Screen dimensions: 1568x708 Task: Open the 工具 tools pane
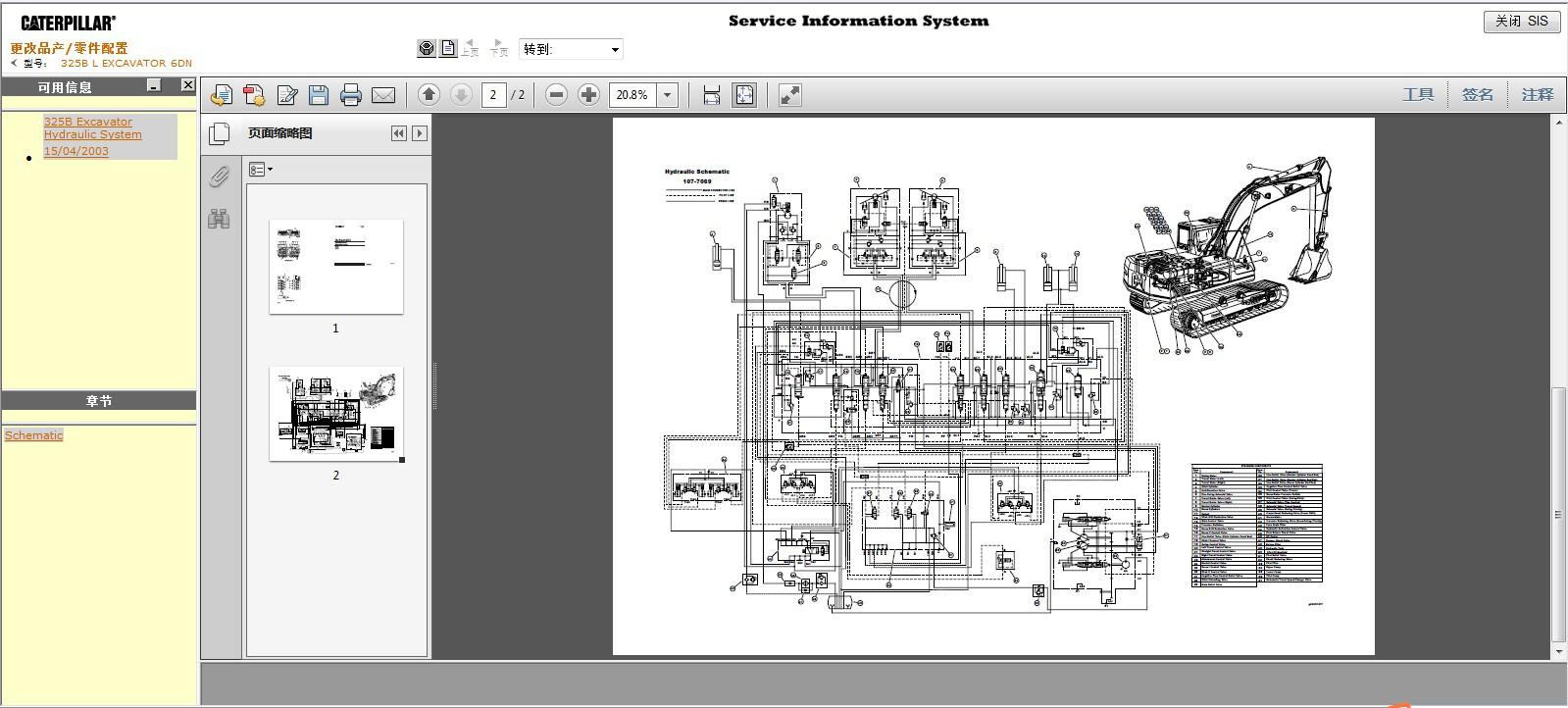[1418, 94]
